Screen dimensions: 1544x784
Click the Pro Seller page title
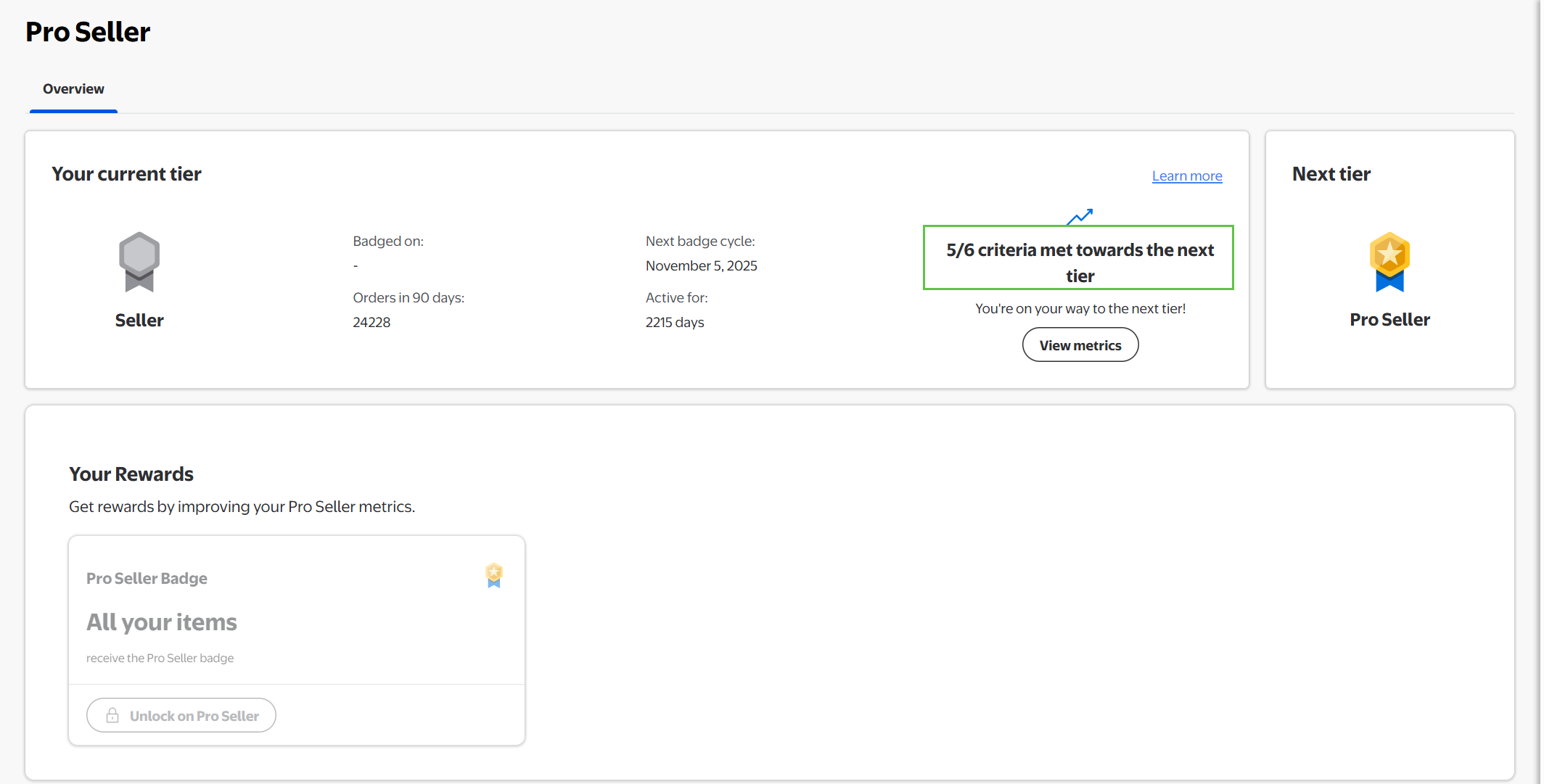(88, 32)
